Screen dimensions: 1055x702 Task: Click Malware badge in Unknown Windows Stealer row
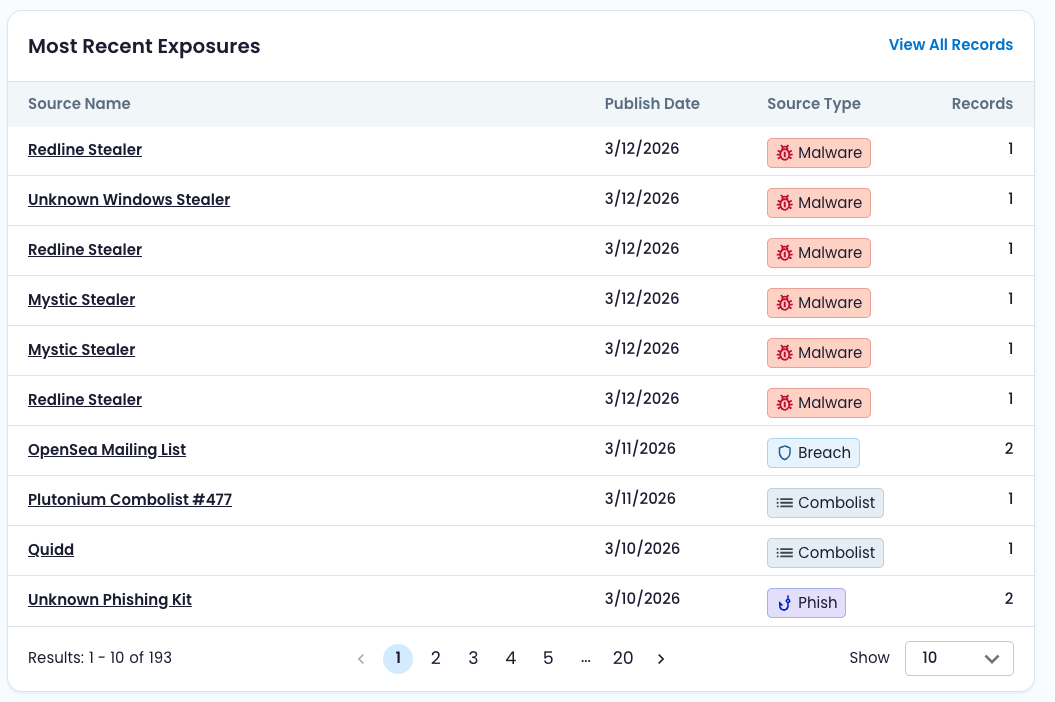pos(818,203)
